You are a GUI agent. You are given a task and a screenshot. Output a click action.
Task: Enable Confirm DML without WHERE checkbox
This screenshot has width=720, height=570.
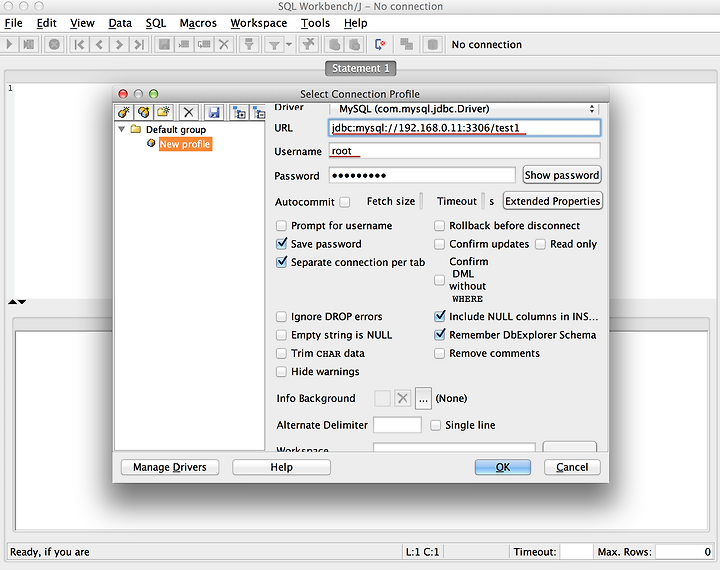click(439, 280)
